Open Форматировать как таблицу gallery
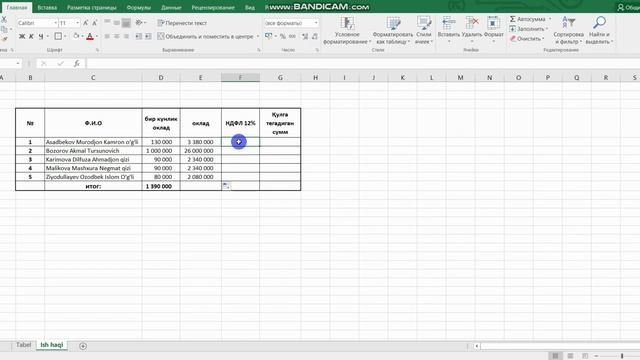The image size is (640, 360). coord(393,30)
